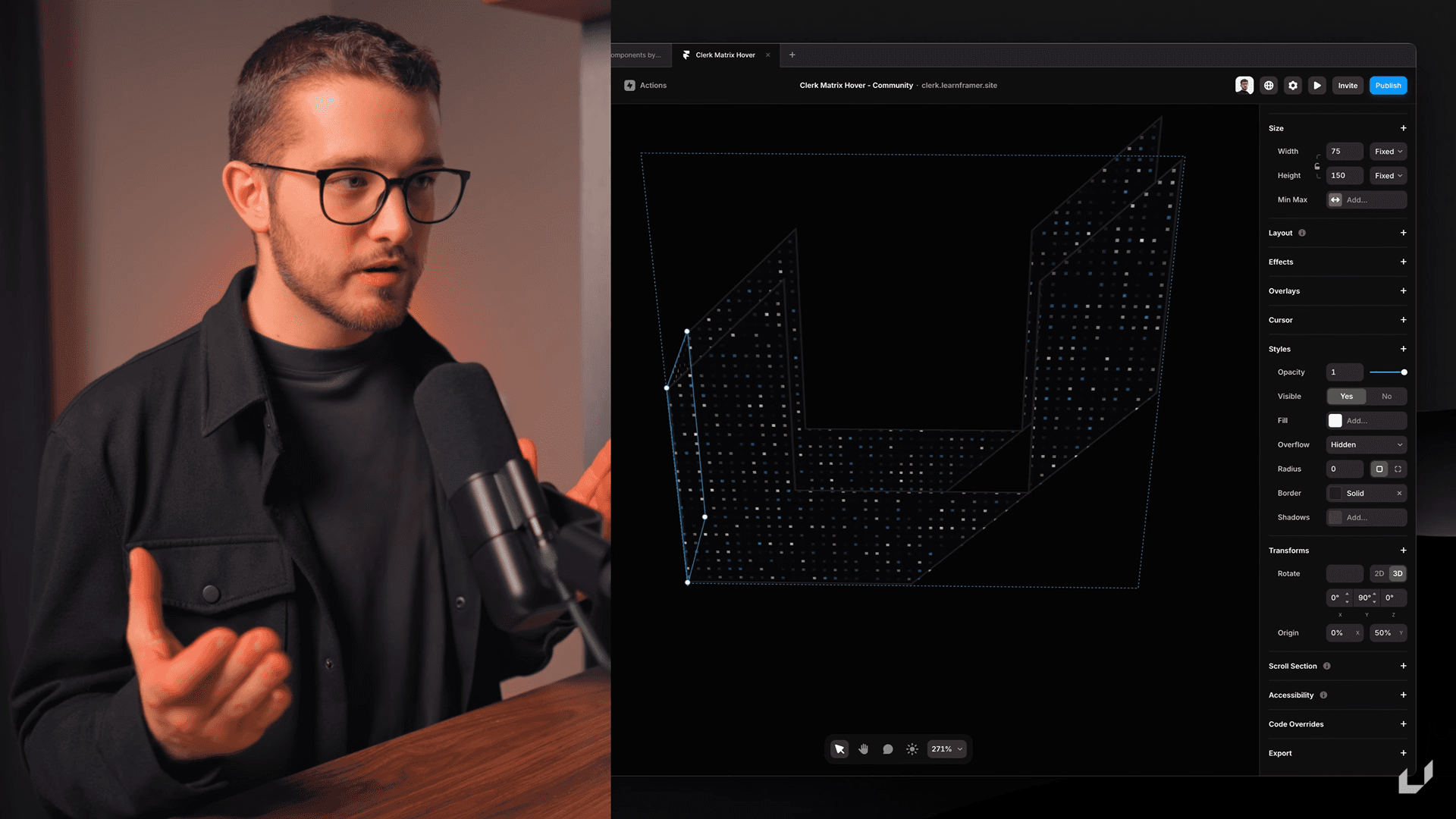
Task: Increase the Rotate Y 90° stepper
Action: [1374, 594]
